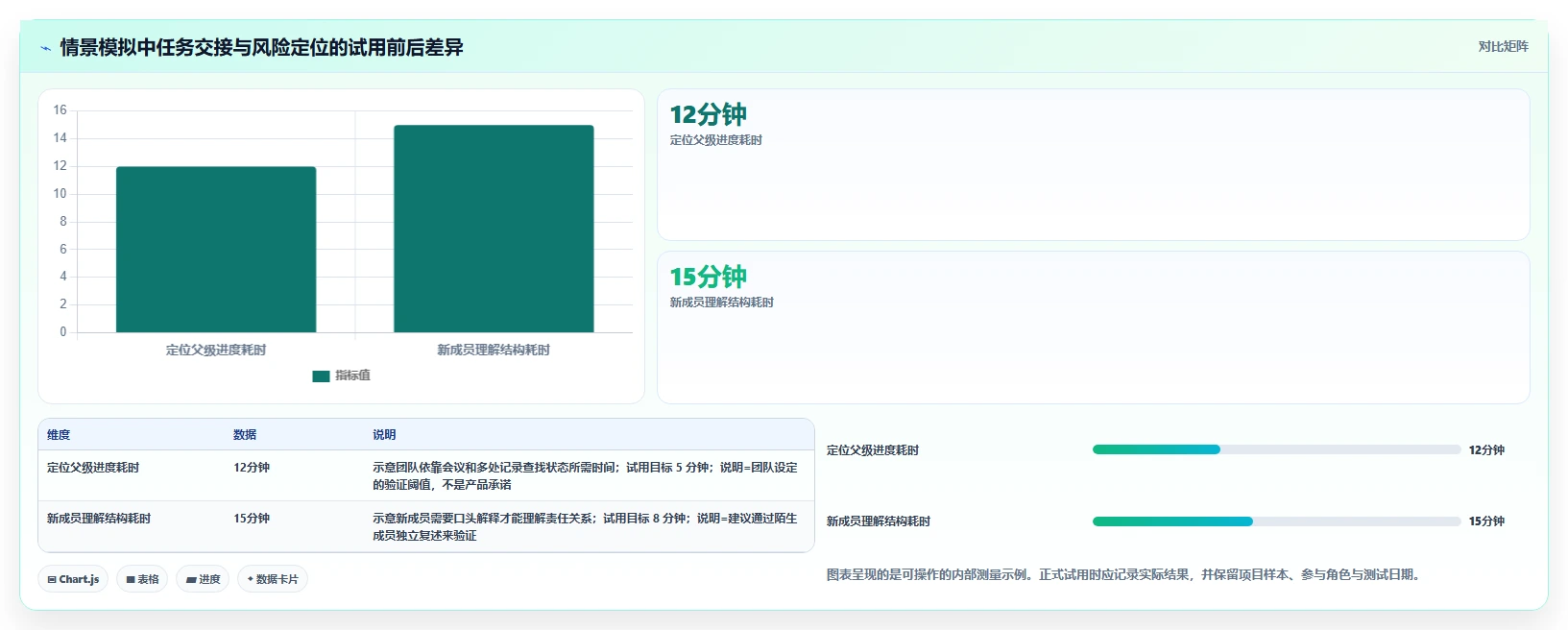Select the 数据卡片 tag chip
Screen dimensions: 1568x630
[x=273, y=579]
